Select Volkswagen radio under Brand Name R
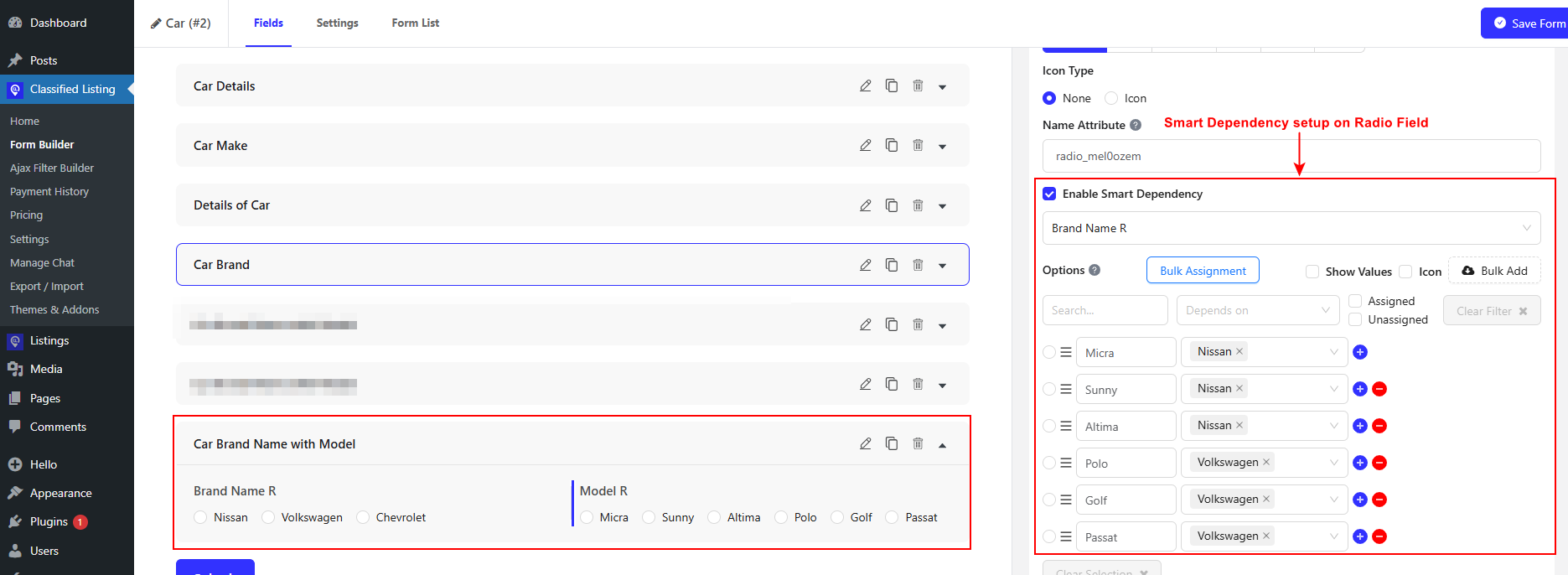 tap(268, 517)
